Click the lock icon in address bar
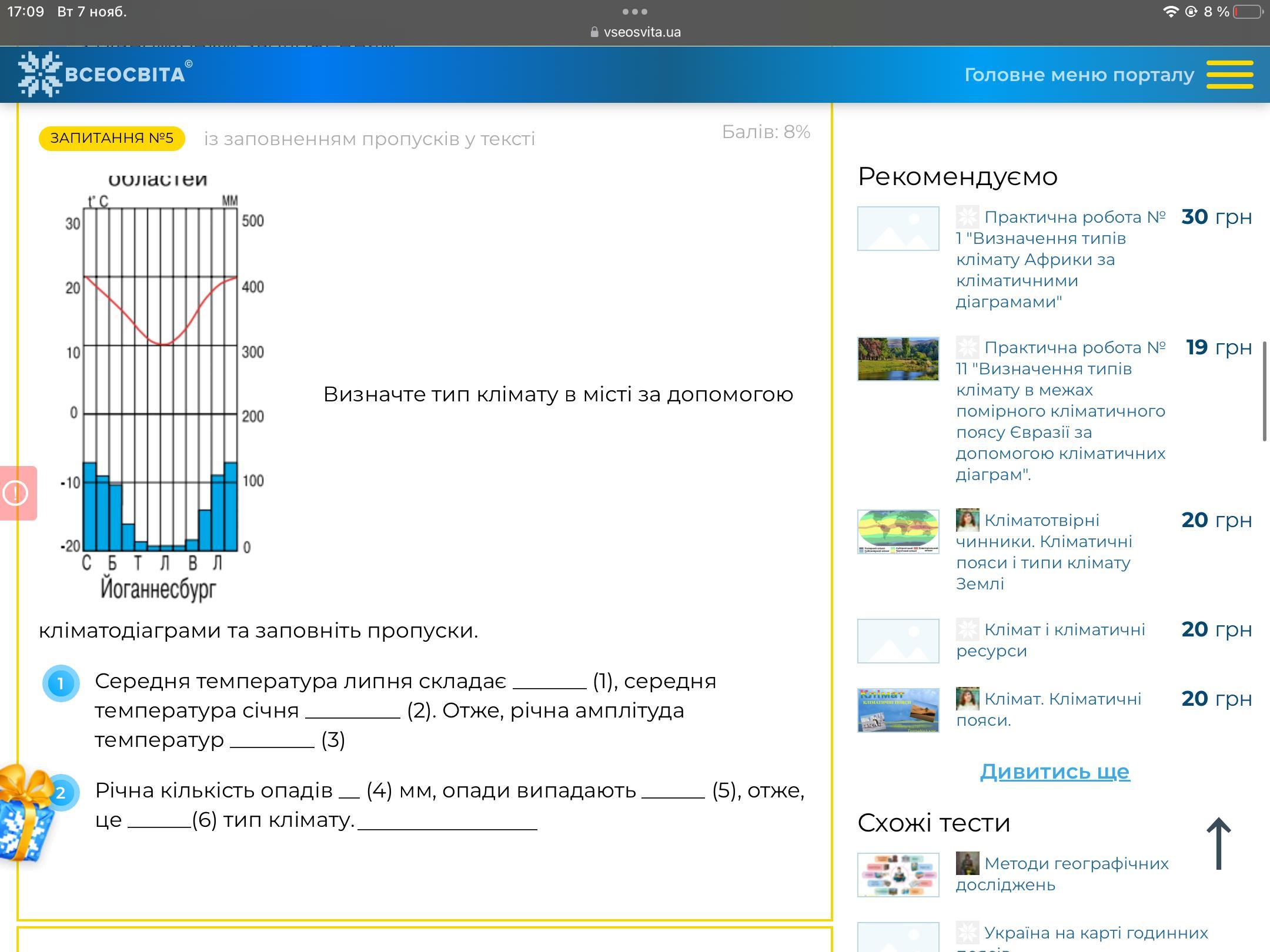The height and width of the screenshot is (952, 1270). [x=594, y=32]
